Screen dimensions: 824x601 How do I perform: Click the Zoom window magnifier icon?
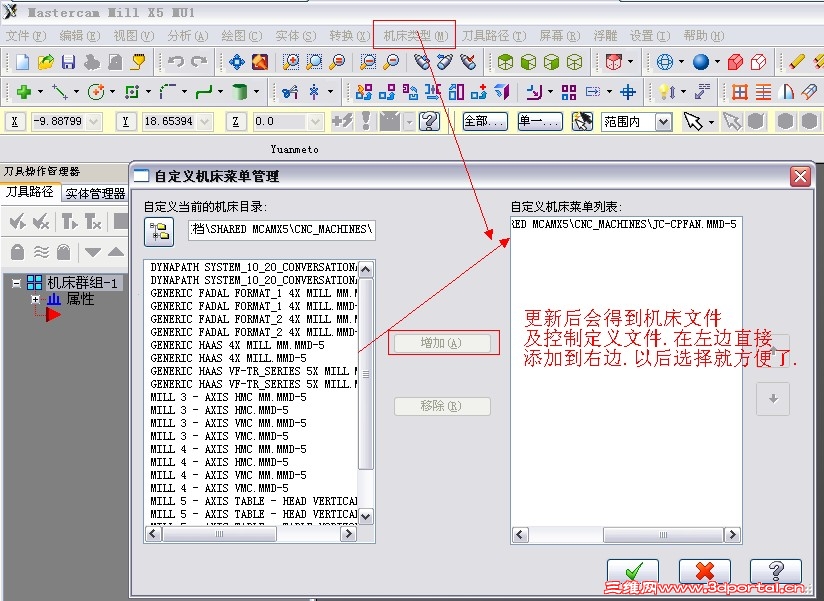[x=291, y=62]
